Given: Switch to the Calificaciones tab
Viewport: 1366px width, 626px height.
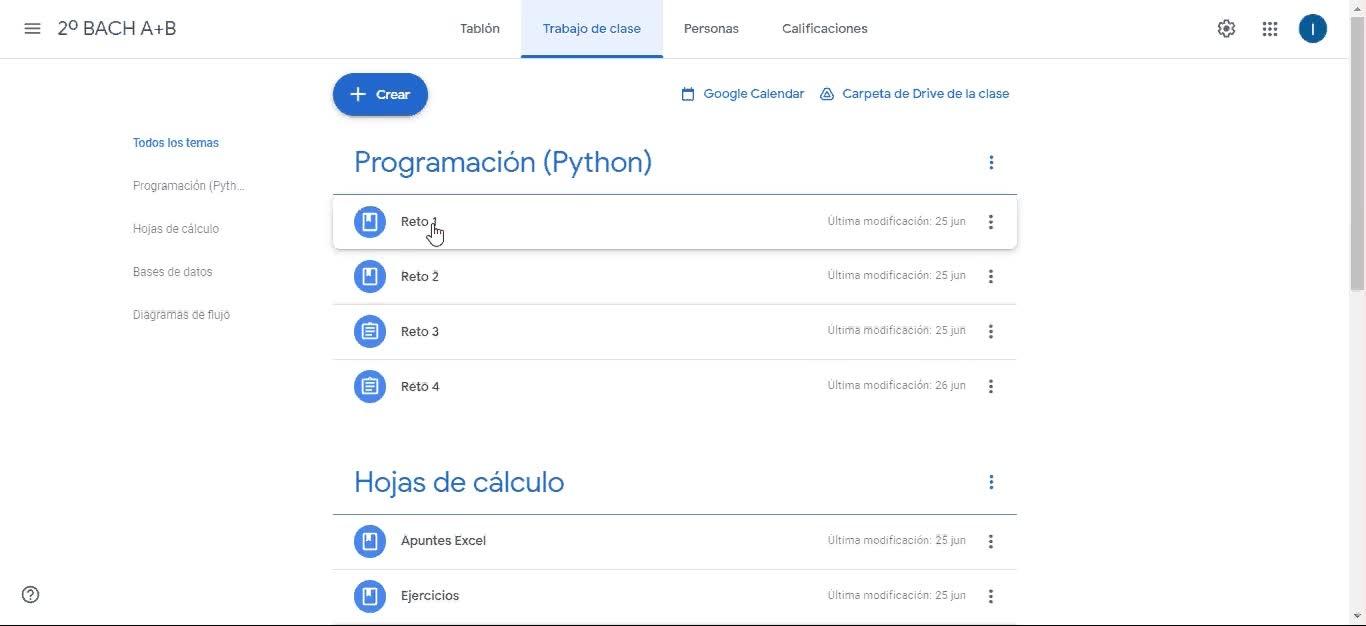Looking at the screenshot, I should [825, 29].
